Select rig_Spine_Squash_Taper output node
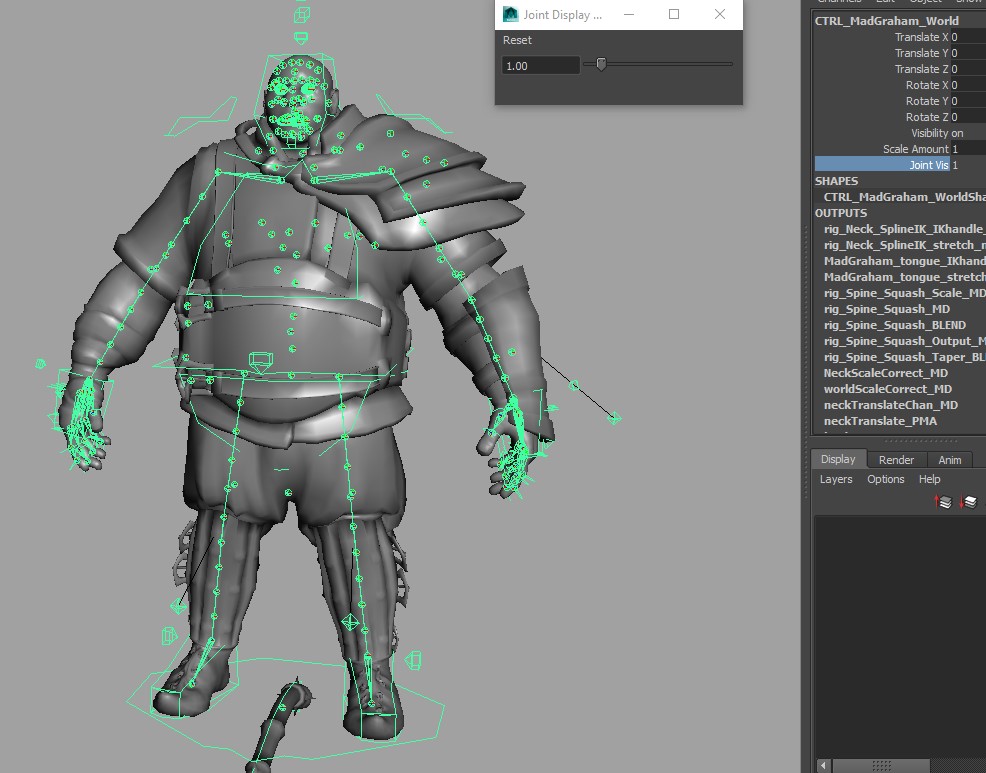Screen dimensions: 986x773 tap(904, 357)
